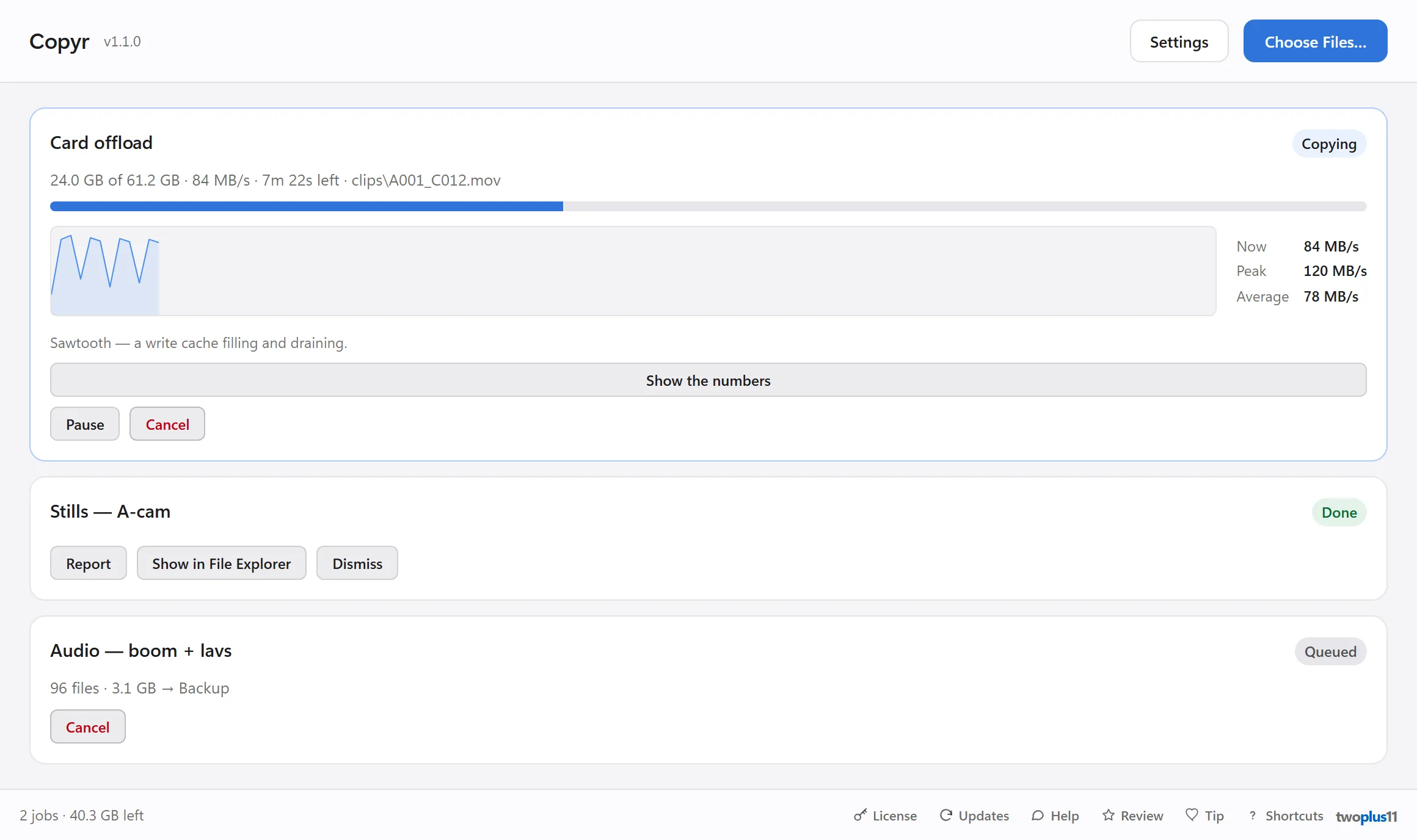This screenshot has height=840, width=1417.
Task: Open the Tip link text
Action: coord(1214,816)
